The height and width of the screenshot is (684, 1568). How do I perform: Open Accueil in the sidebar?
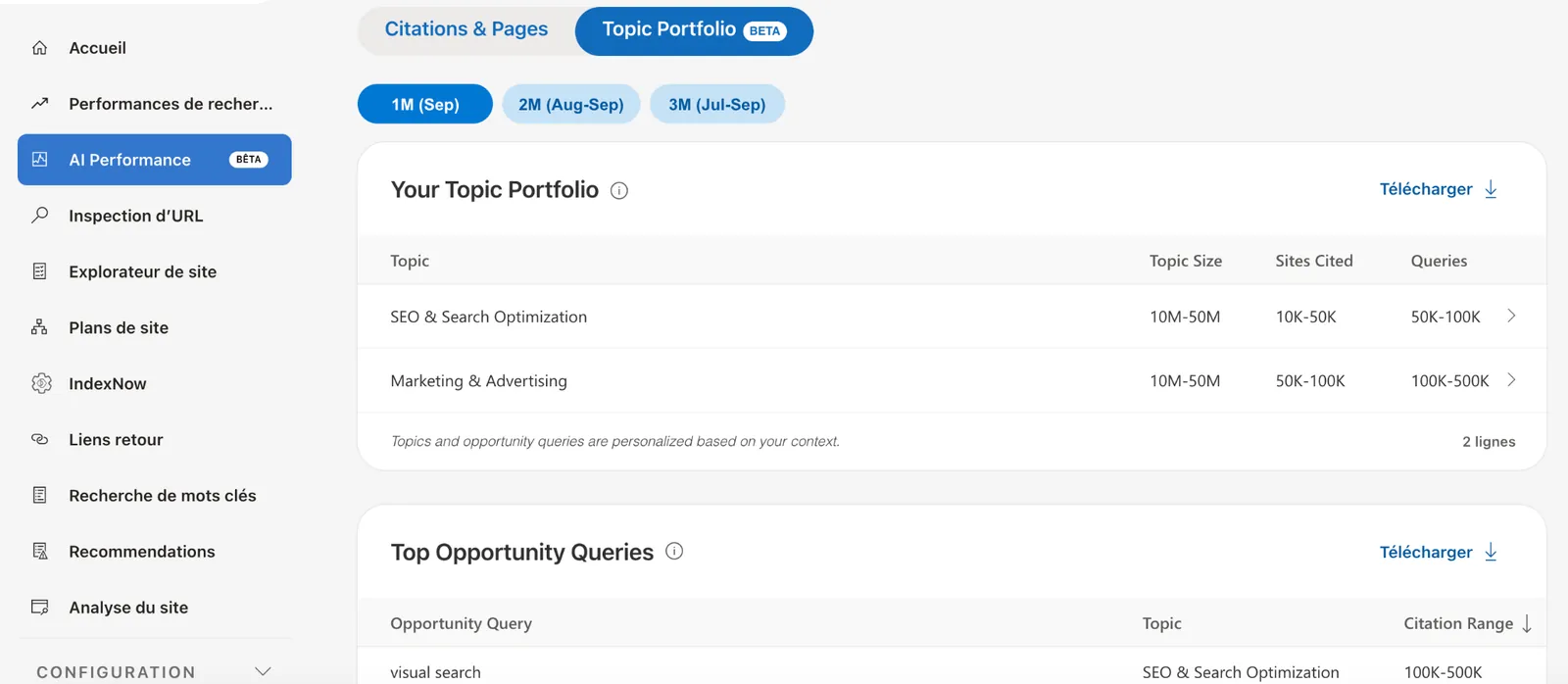155,48
